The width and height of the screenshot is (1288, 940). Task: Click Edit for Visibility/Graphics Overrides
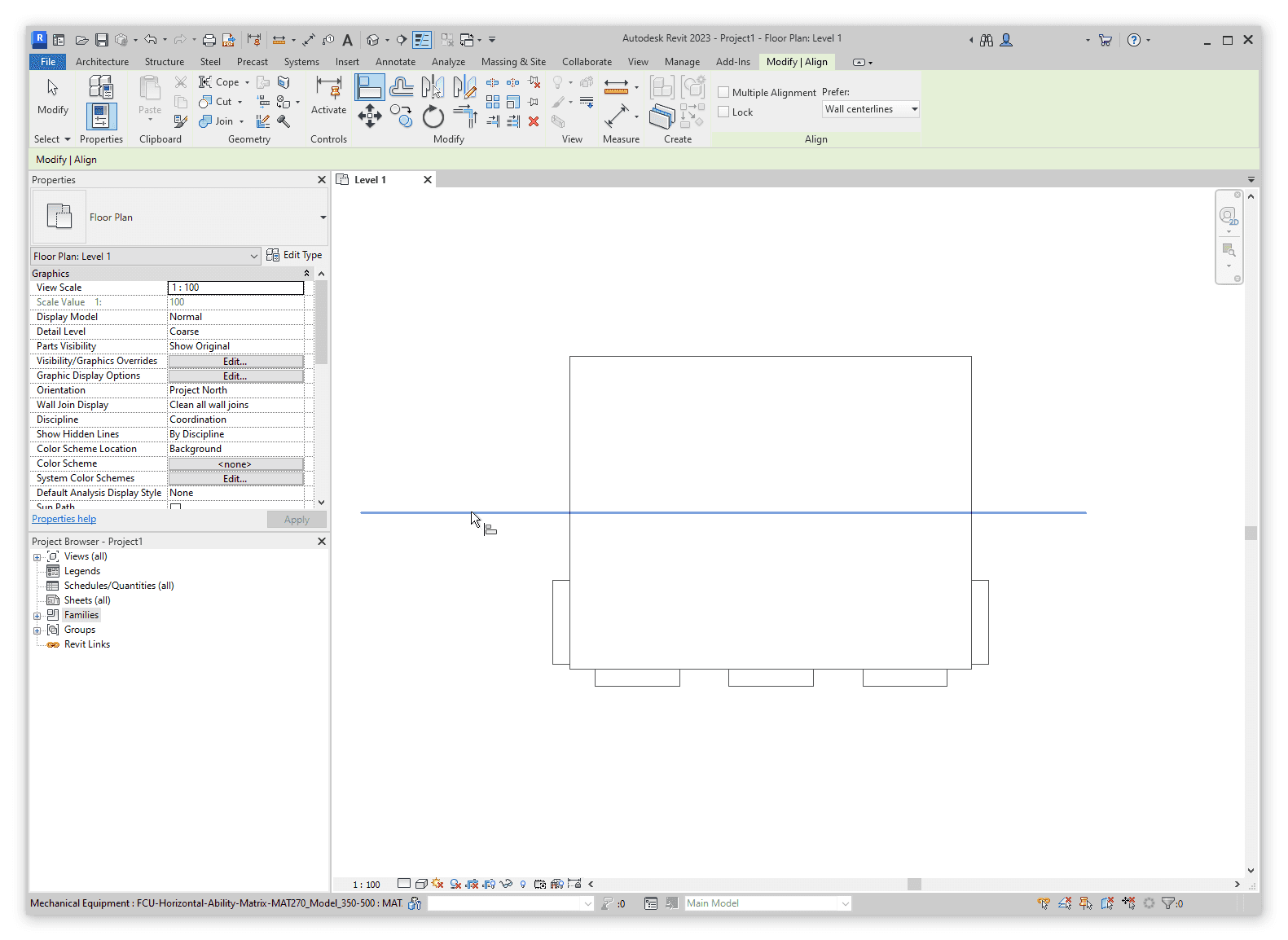(235, 361)
